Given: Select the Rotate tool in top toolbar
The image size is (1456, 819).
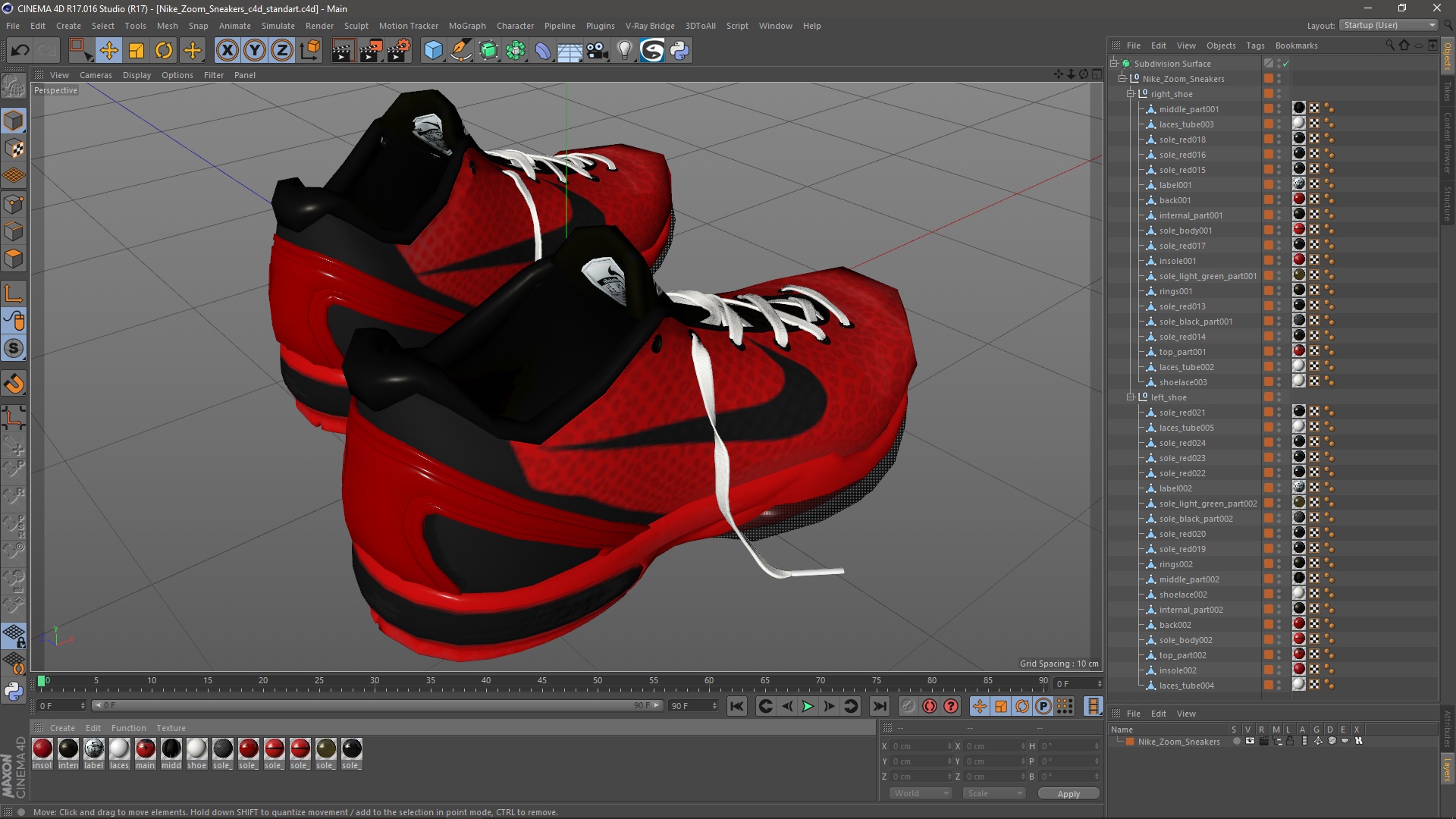Looking at the screenshot, I should pyautogui.click(x=164, y=51).
